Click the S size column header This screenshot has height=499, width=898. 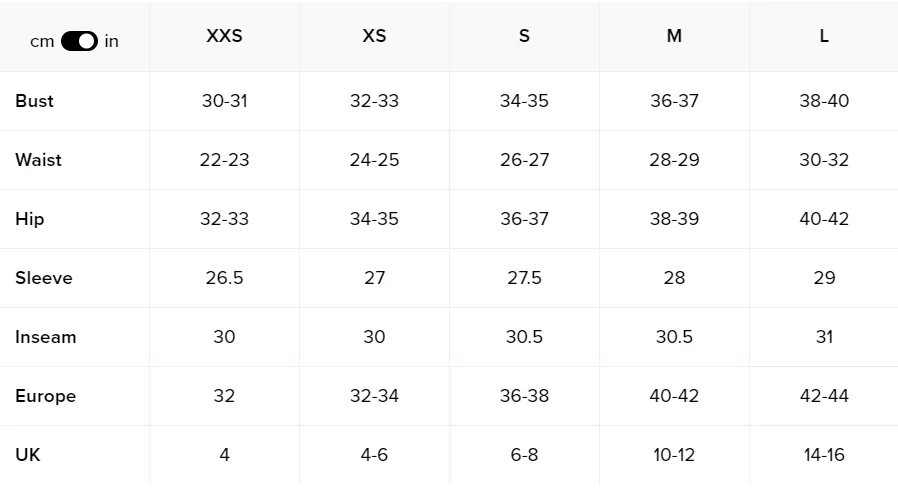(x=524, y=36)
